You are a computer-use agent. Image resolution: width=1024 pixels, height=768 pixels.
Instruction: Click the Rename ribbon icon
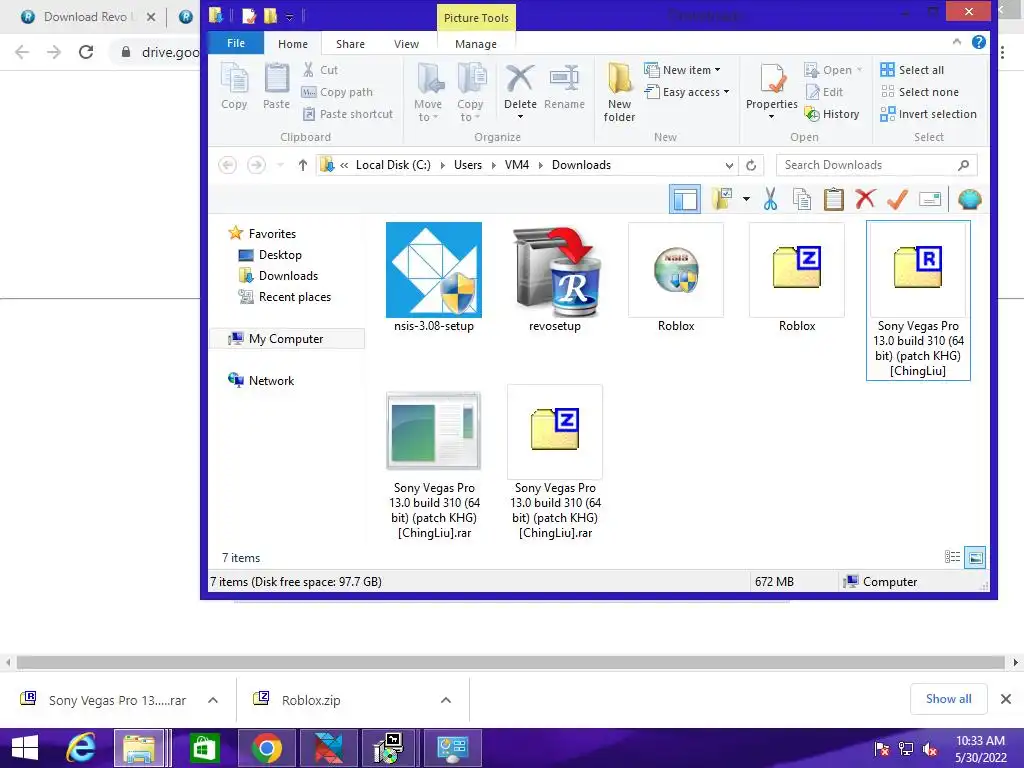pos(564,86)
